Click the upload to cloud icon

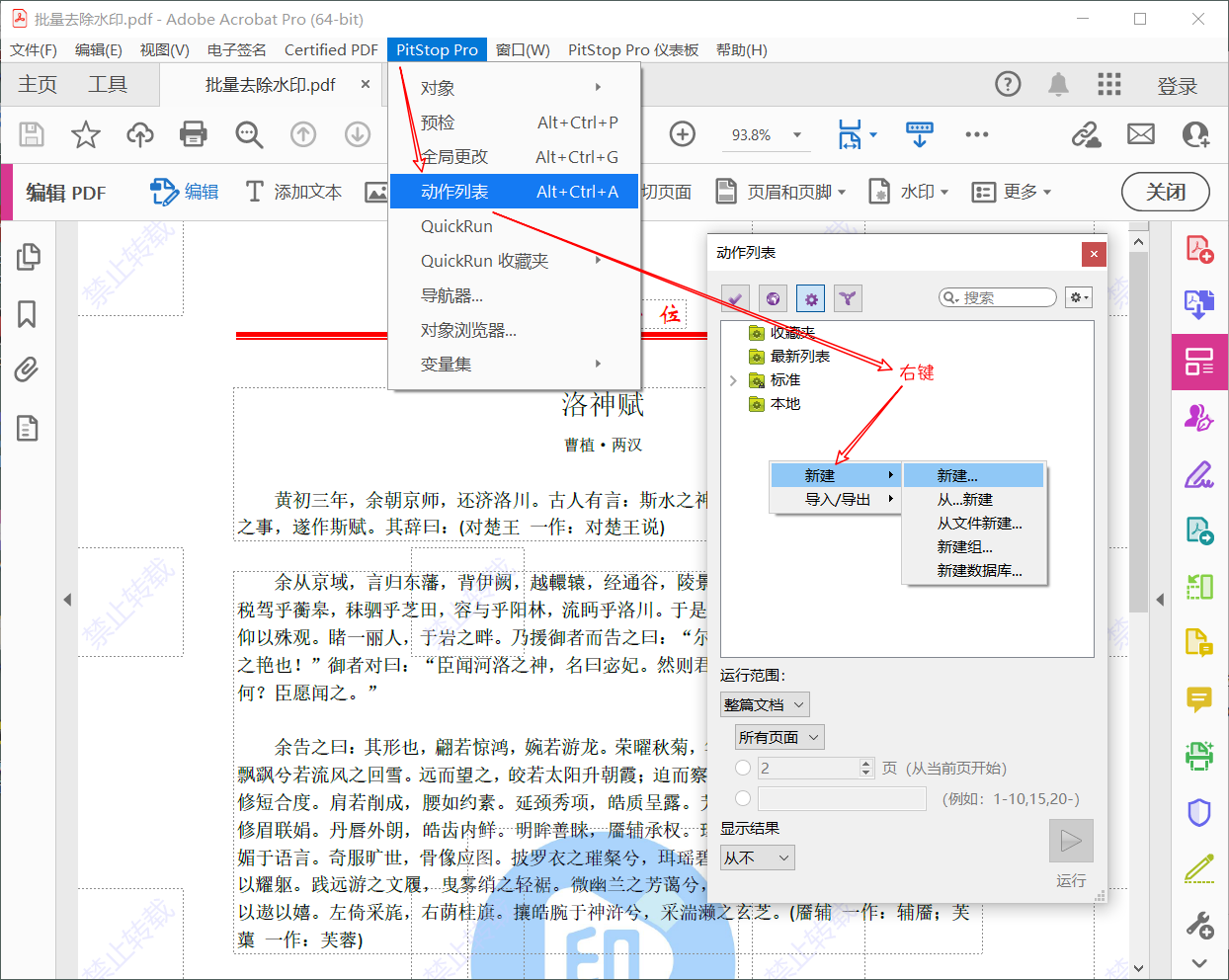point(140,134)
